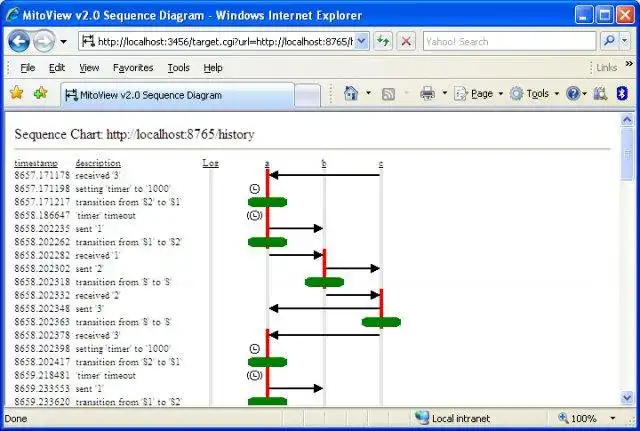The image size is (640, 431).
Task: Click the Back navigation button
Action: 19,41
